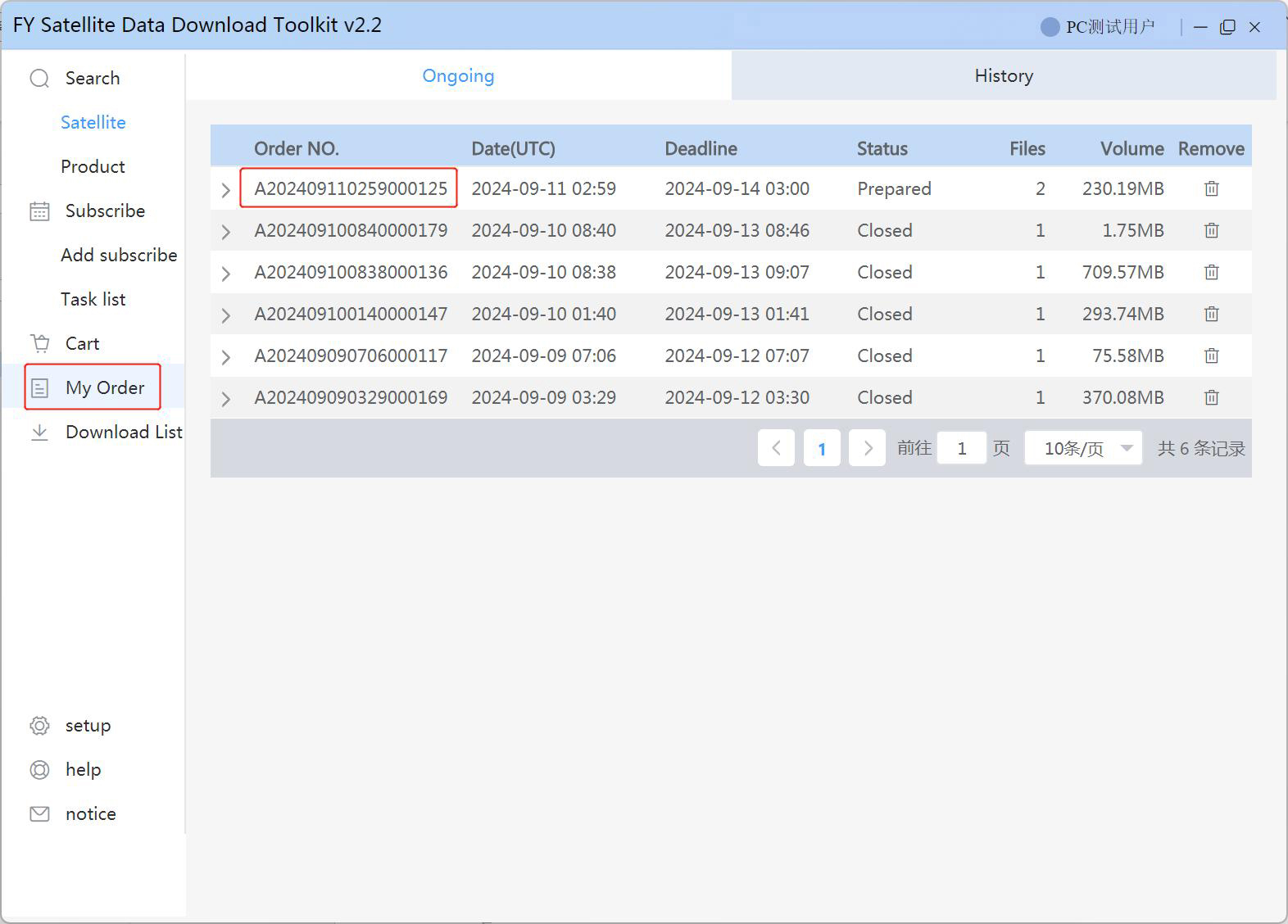Click the Download List arrow icon

point(39,433)
